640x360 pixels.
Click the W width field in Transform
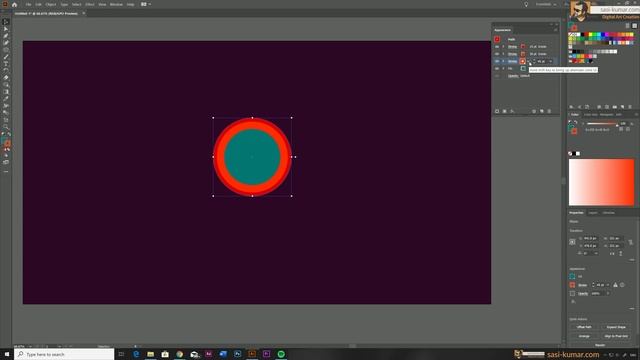(616, 238)
